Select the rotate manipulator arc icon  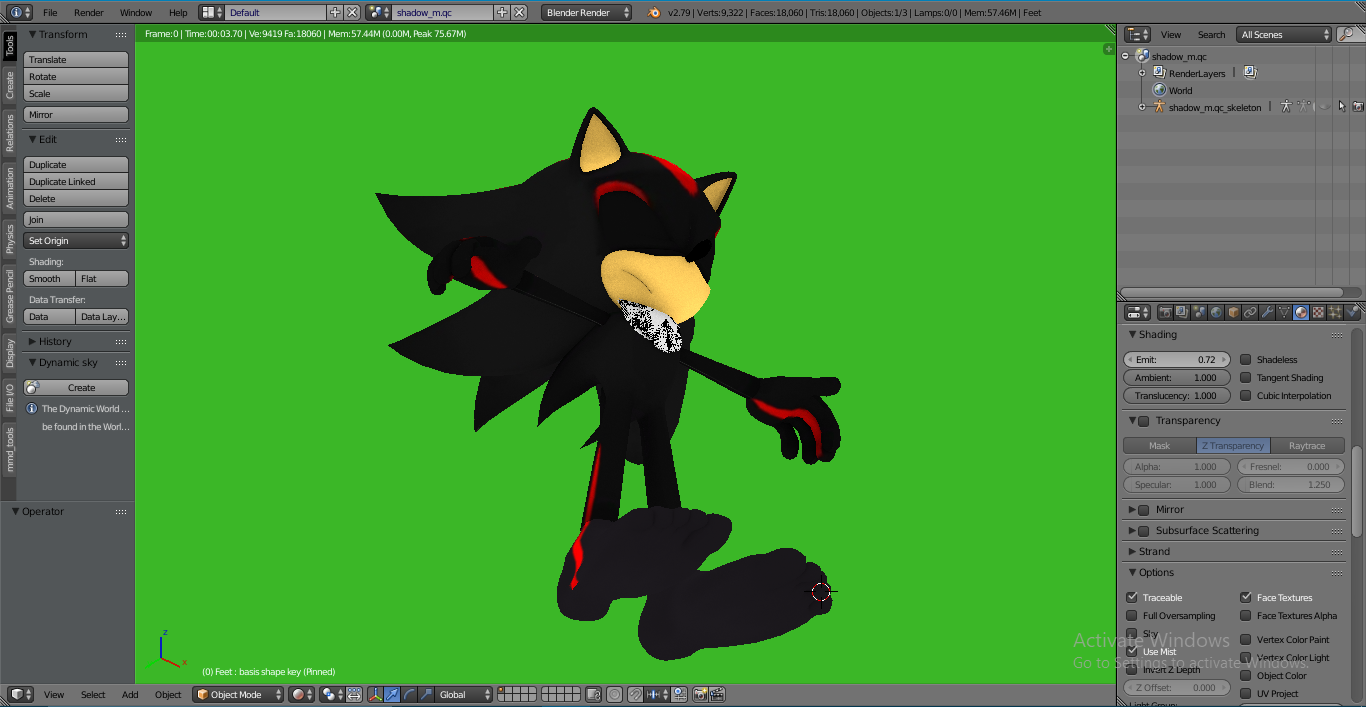409,694
